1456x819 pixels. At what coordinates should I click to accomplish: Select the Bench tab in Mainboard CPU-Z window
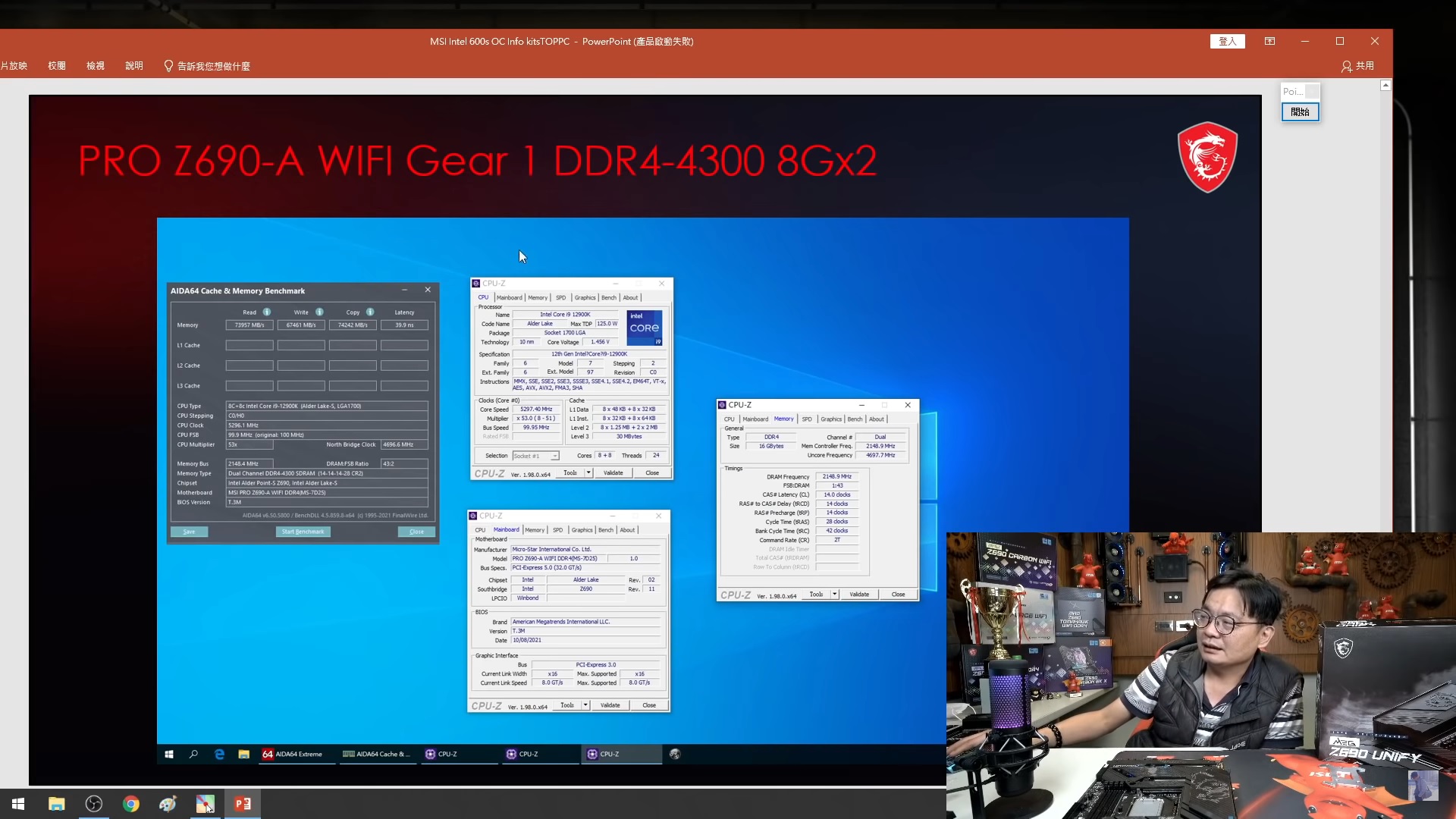[x=606, y=530]
